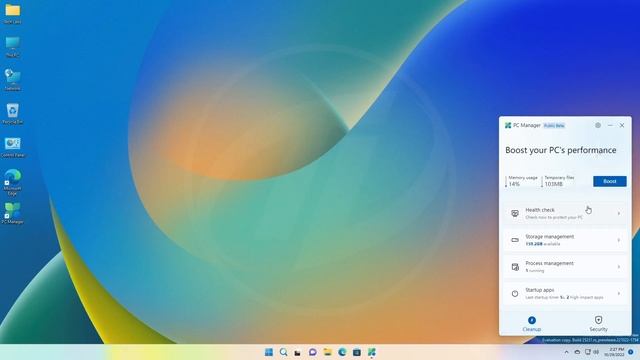Click the Startup apps power icon

pos(515,293)
